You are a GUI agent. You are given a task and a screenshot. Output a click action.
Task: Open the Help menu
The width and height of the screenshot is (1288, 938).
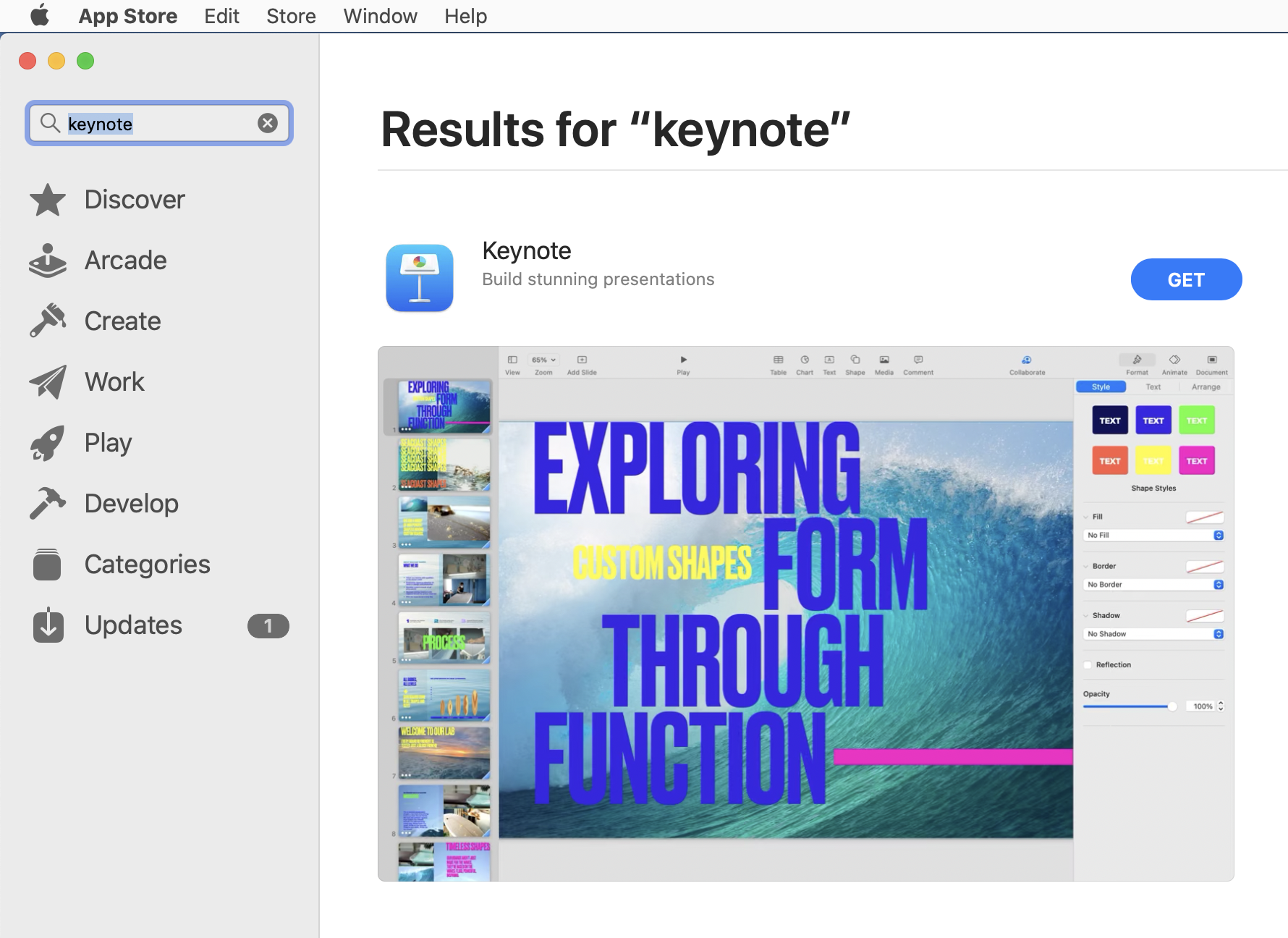coord(465,15)
